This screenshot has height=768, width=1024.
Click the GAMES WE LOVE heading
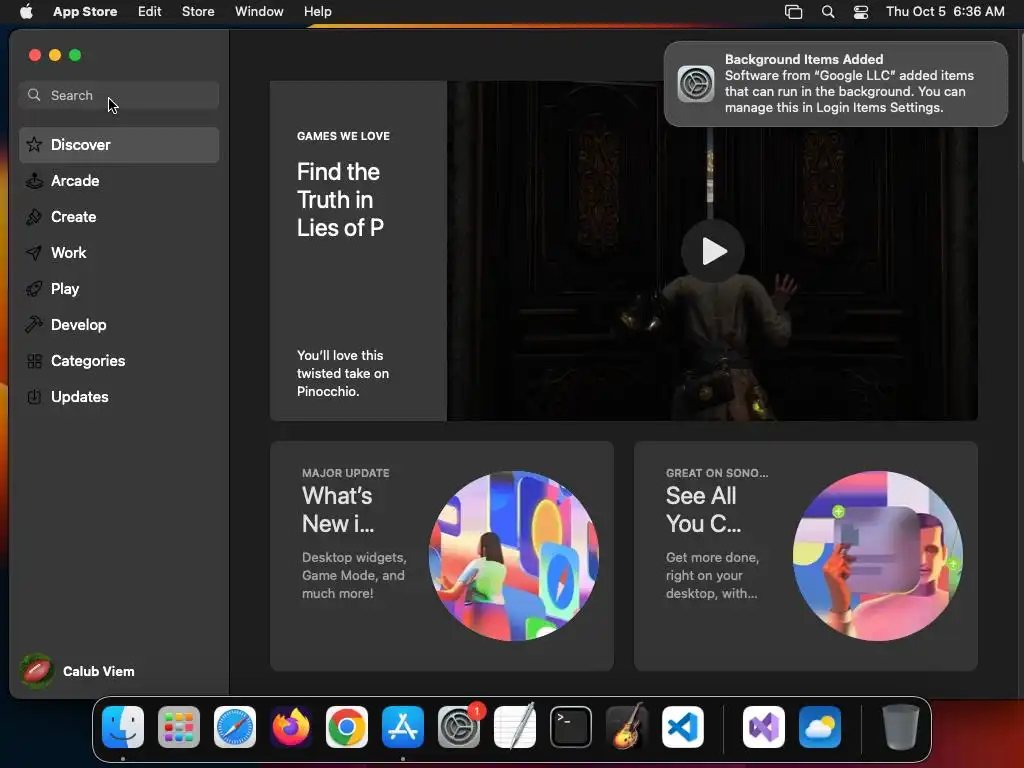pos(344,136)
